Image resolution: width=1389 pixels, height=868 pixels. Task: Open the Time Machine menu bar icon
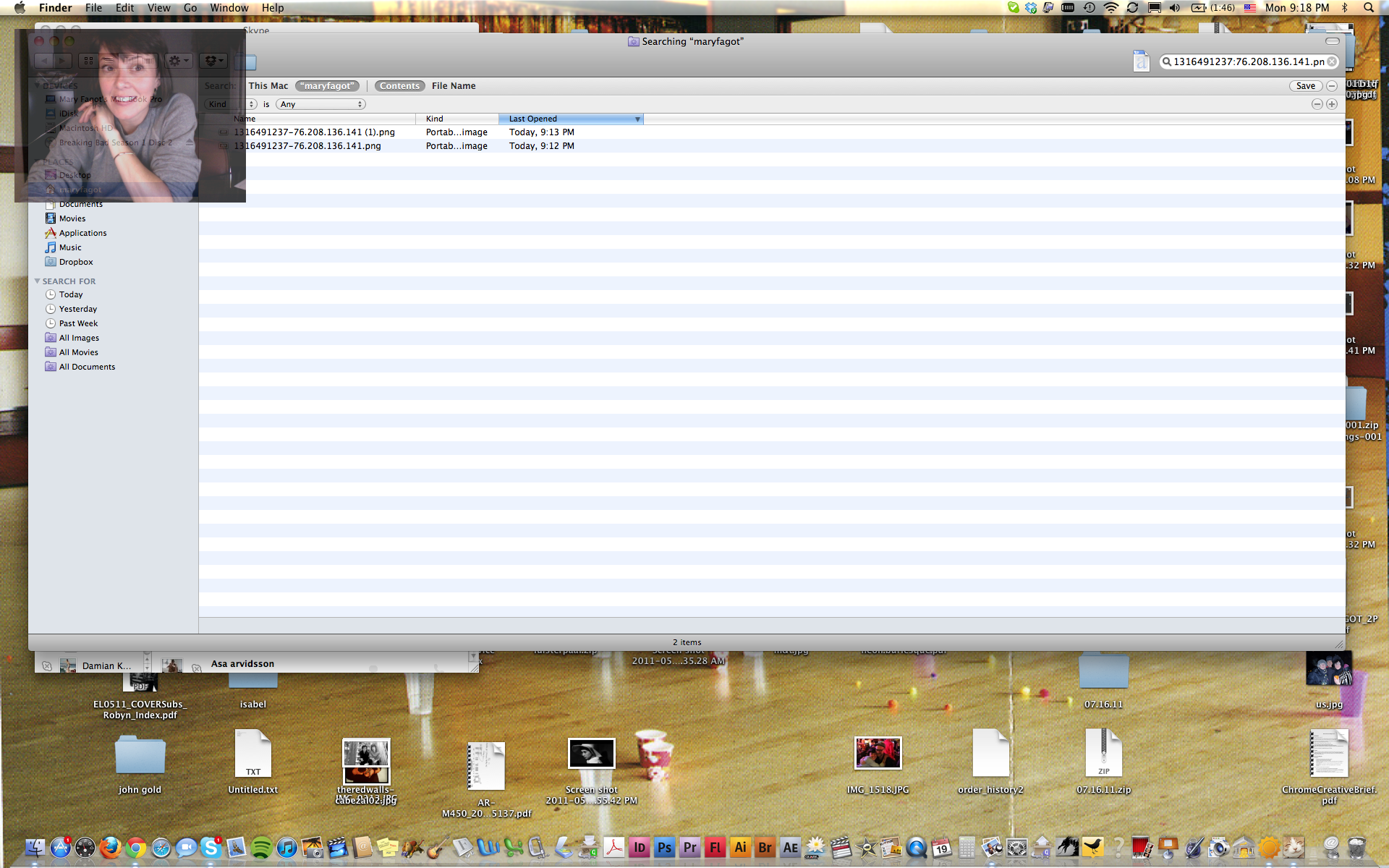[1089, 8]
